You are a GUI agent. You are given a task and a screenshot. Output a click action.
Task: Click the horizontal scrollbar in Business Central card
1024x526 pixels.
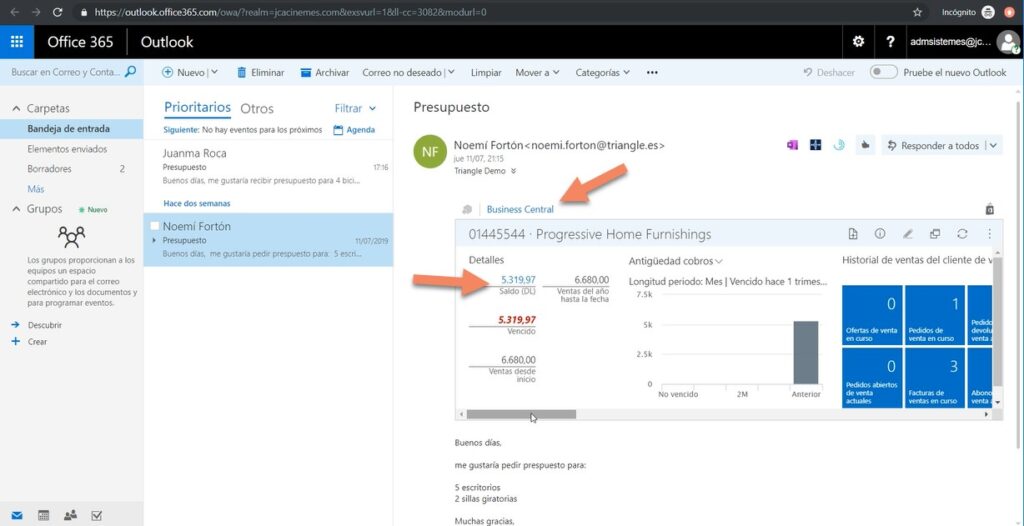521,414
